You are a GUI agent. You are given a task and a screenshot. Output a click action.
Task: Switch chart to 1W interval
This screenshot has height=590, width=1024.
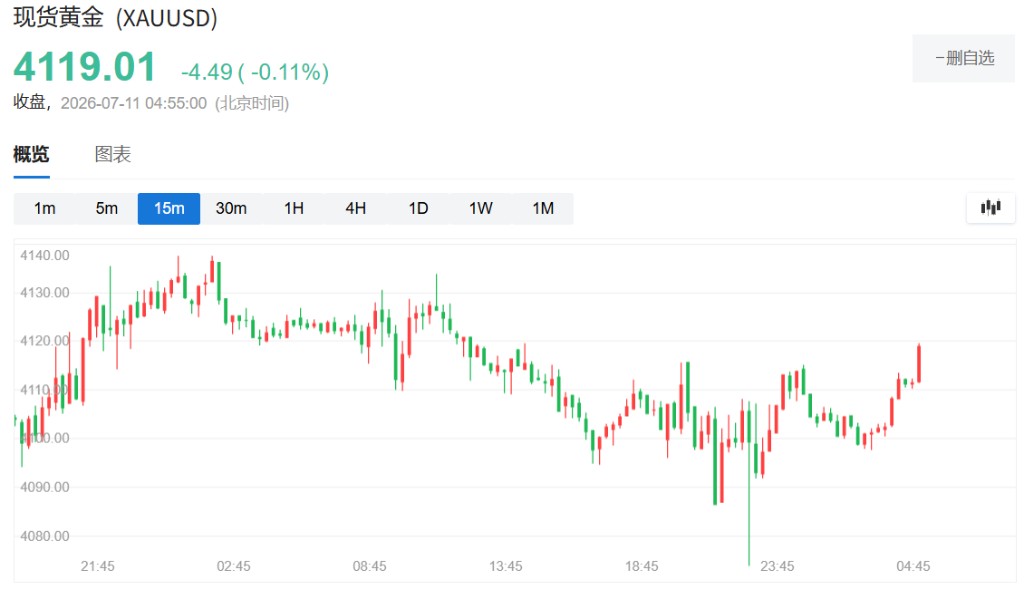(481, 208)
